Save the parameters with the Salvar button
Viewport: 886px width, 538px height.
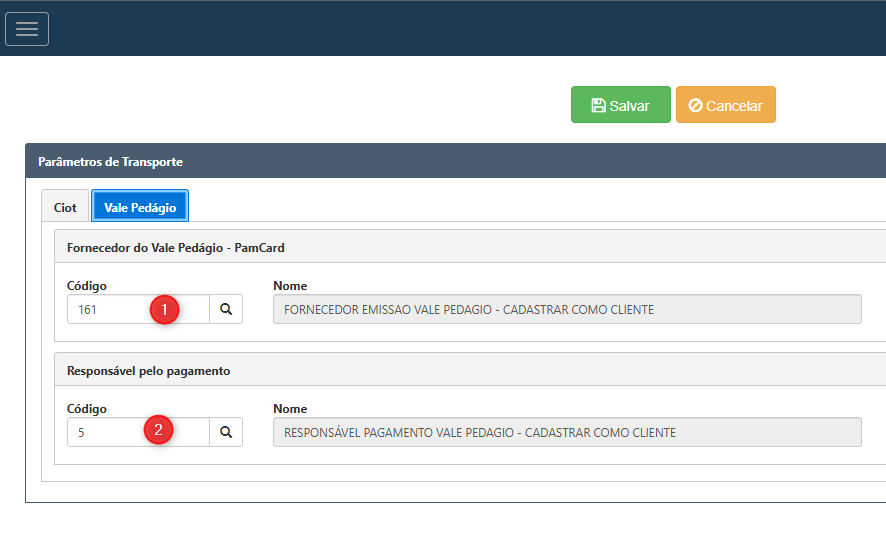[620, 105]
